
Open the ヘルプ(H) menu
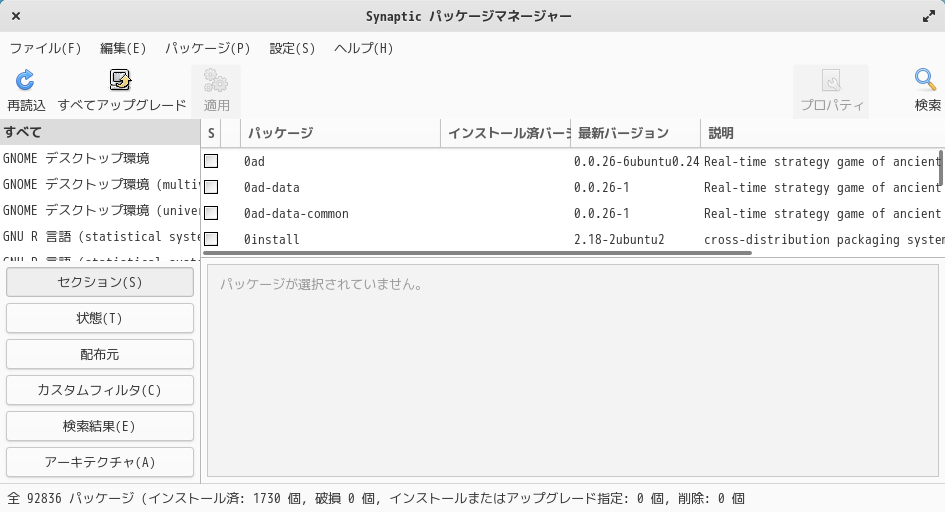363,48
